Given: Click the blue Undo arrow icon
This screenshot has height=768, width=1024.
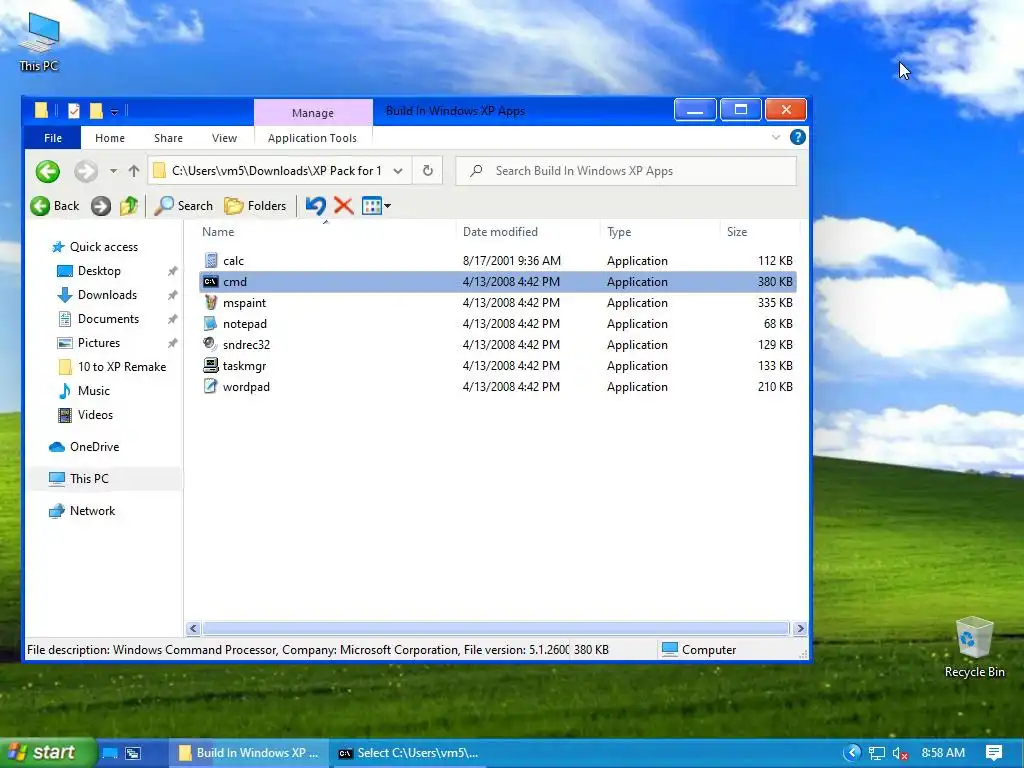Looking at the screenshot, I should 315,206.
